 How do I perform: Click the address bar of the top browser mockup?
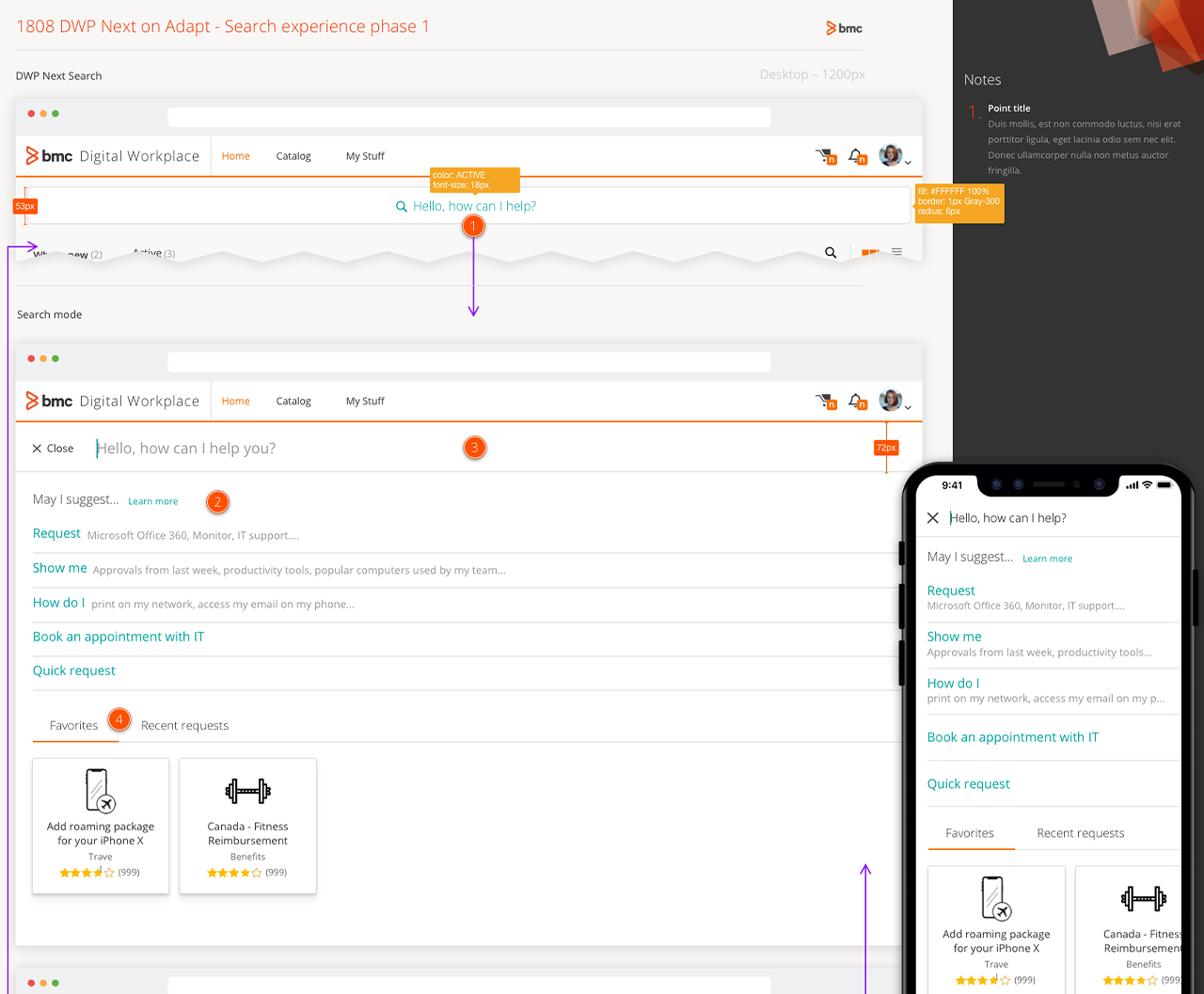(468, 117)
